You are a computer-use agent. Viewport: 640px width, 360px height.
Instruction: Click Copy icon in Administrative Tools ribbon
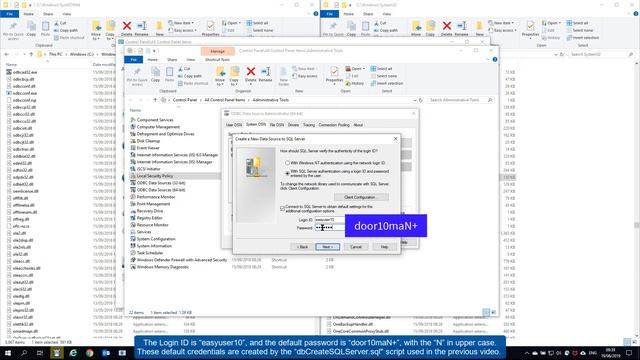click(x=156, y=75)
